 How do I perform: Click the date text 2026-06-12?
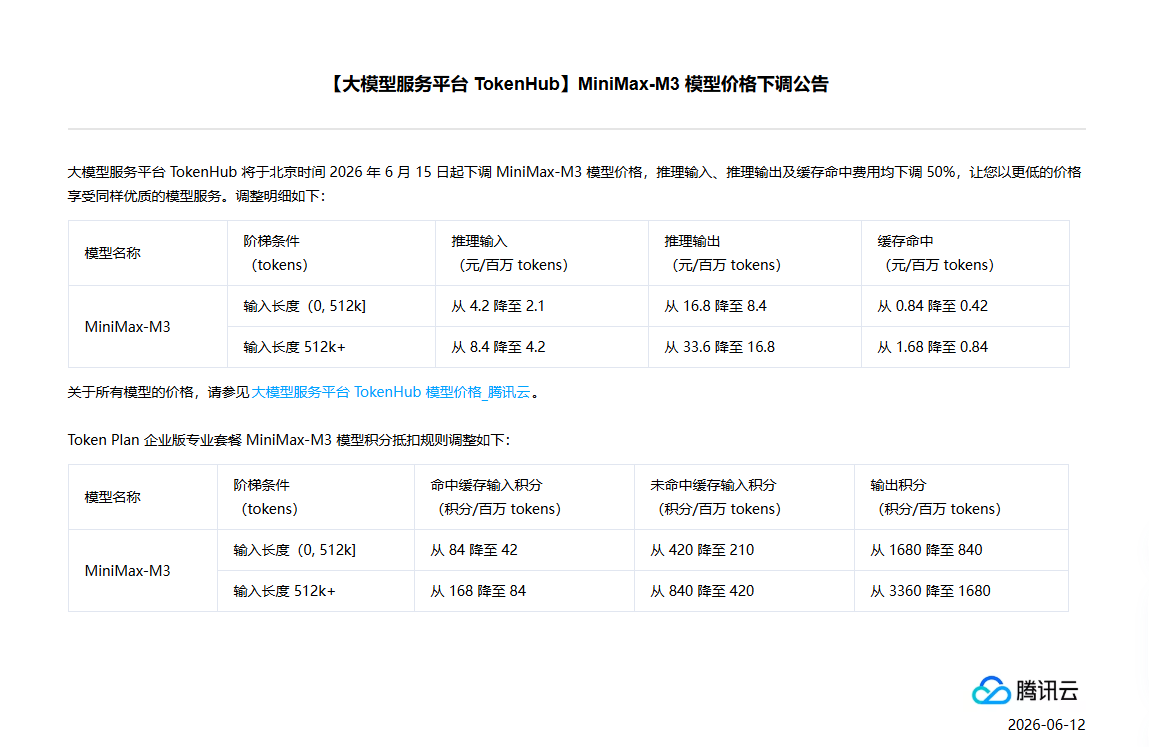[1046, 725]
